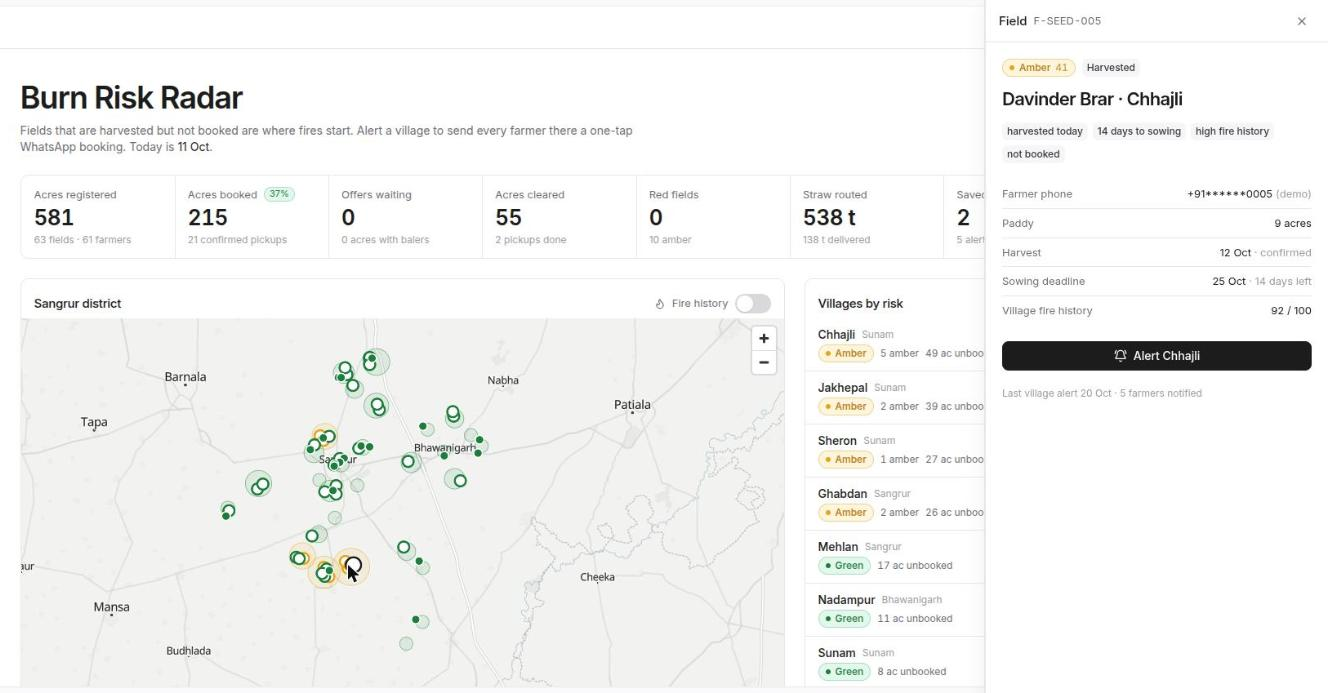Image resolution: width=1328 pixels, height=693 pixels.
Task: Click the flame icon beside Fire history
Action: click(x=660, y=304)
